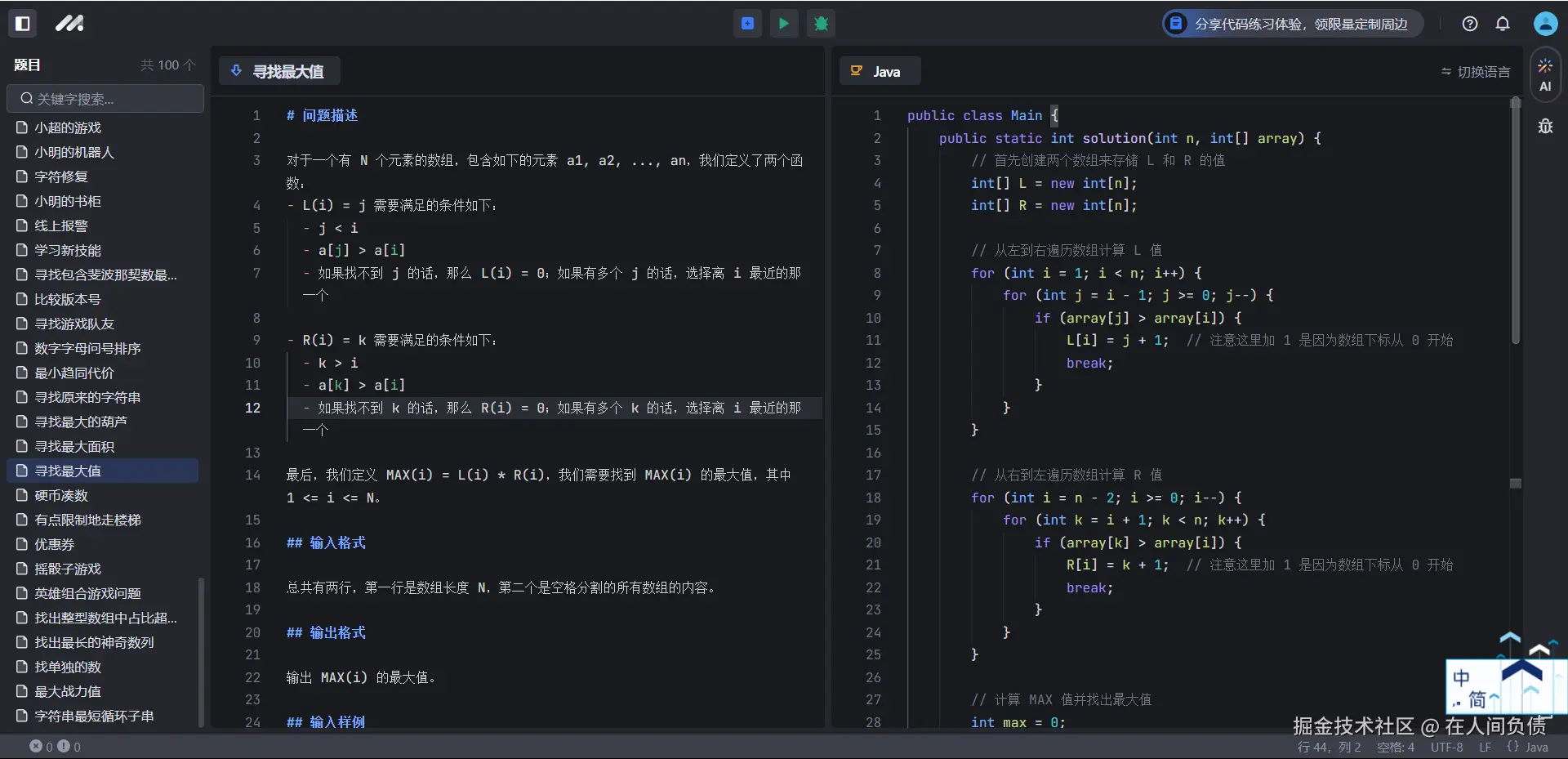The width and height of the screenshot is (1568, 759).
Task: Click the bug icon below the AI button
Action: pos(1545,127)
